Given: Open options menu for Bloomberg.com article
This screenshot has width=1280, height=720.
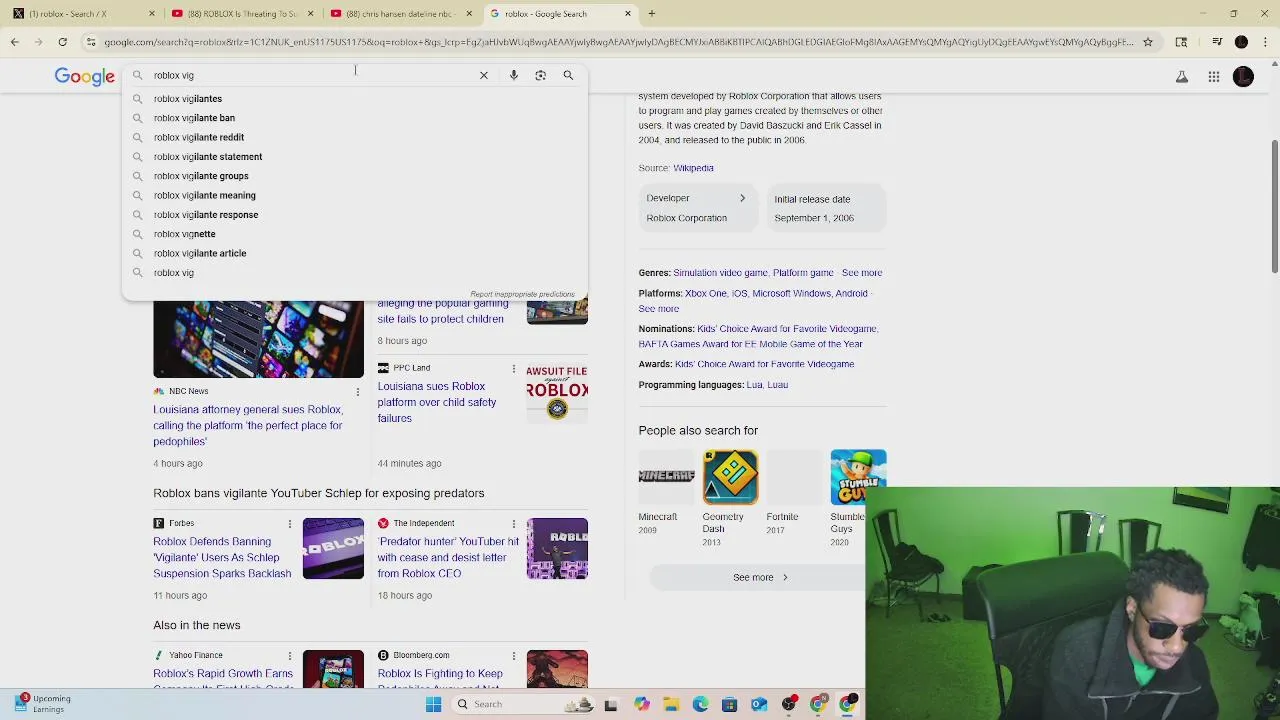Looking at the screenshot, I should [x=513, y=656].
